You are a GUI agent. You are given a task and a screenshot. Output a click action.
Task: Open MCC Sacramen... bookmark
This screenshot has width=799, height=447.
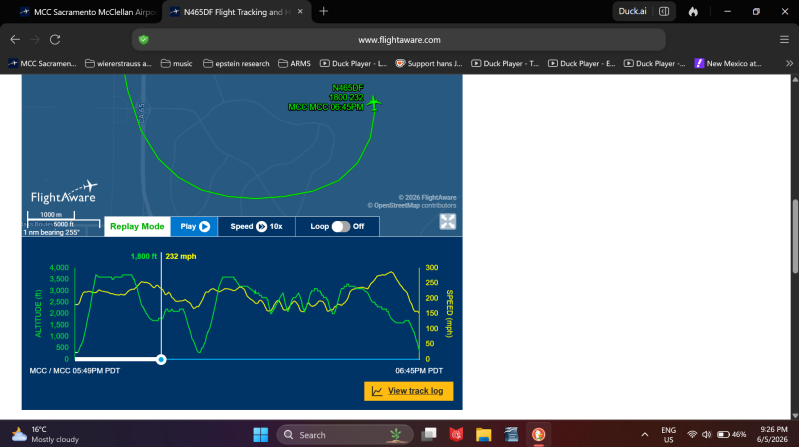coord(43,64)
